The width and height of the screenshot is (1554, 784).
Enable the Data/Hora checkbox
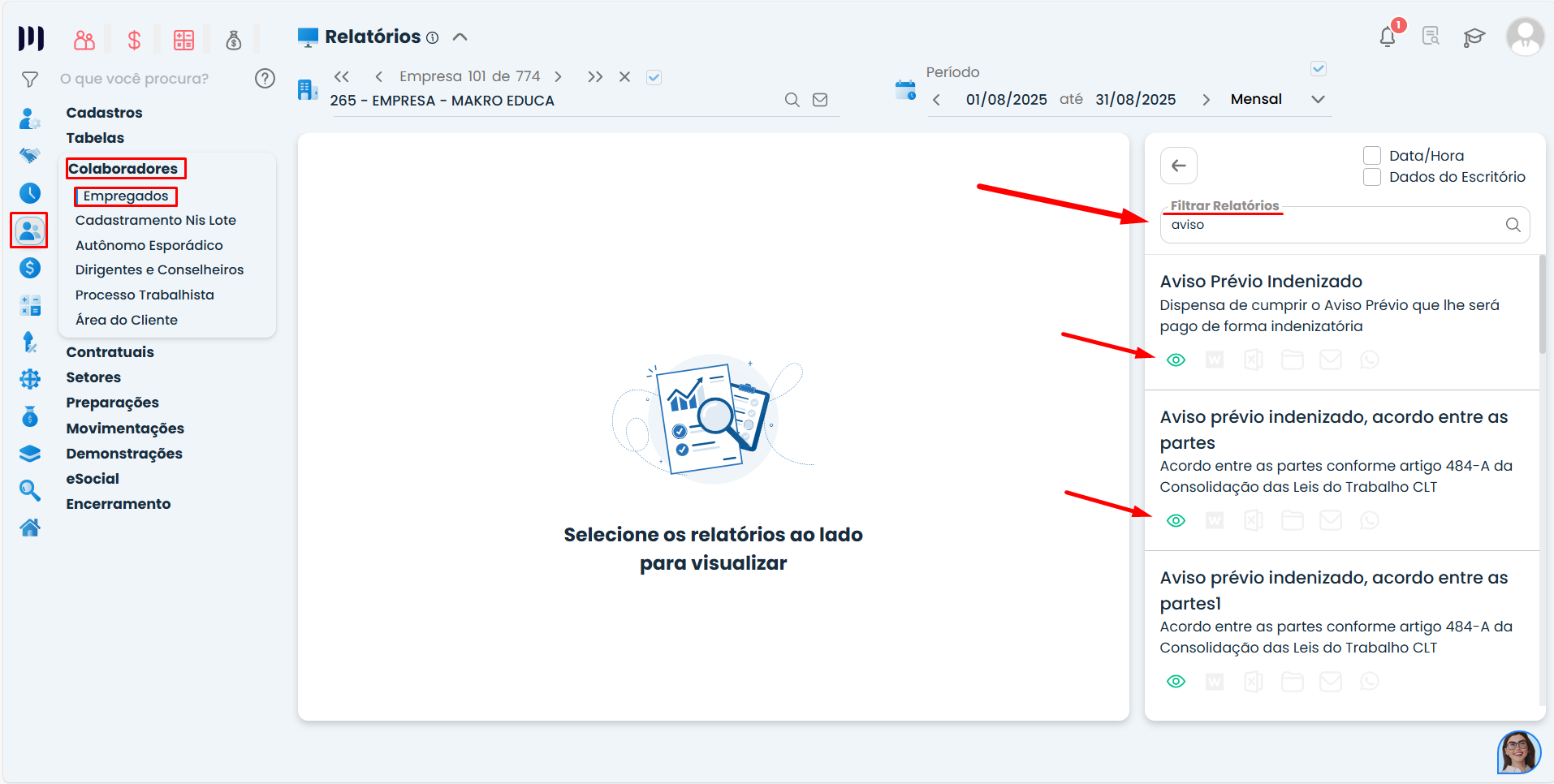tap(1372, 156)
